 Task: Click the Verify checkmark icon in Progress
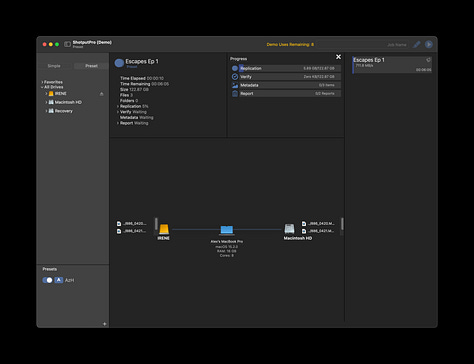pos(235,77)
